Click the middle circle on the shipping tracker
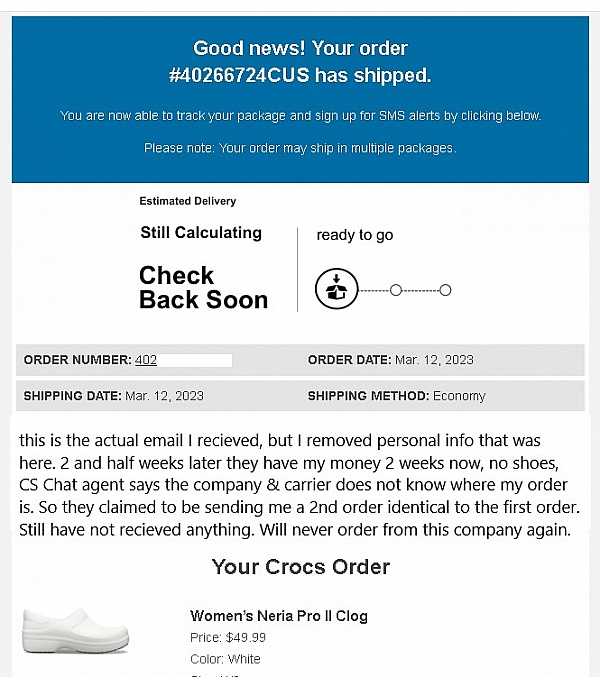Screen dimensions: 600x677 tap(396, 290)
